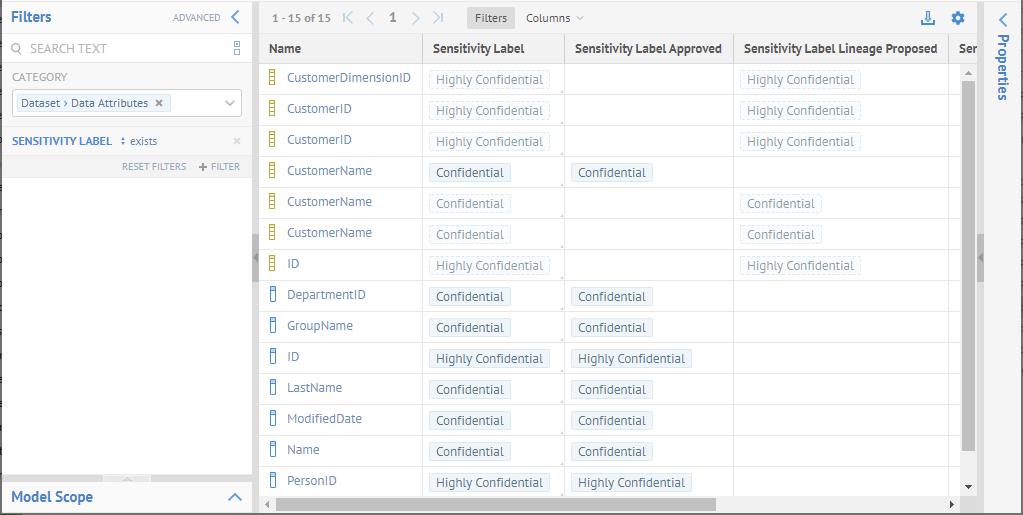Click the Advanced filters link
Viewport: 1023px width, 515px height.
pos(196,18)
